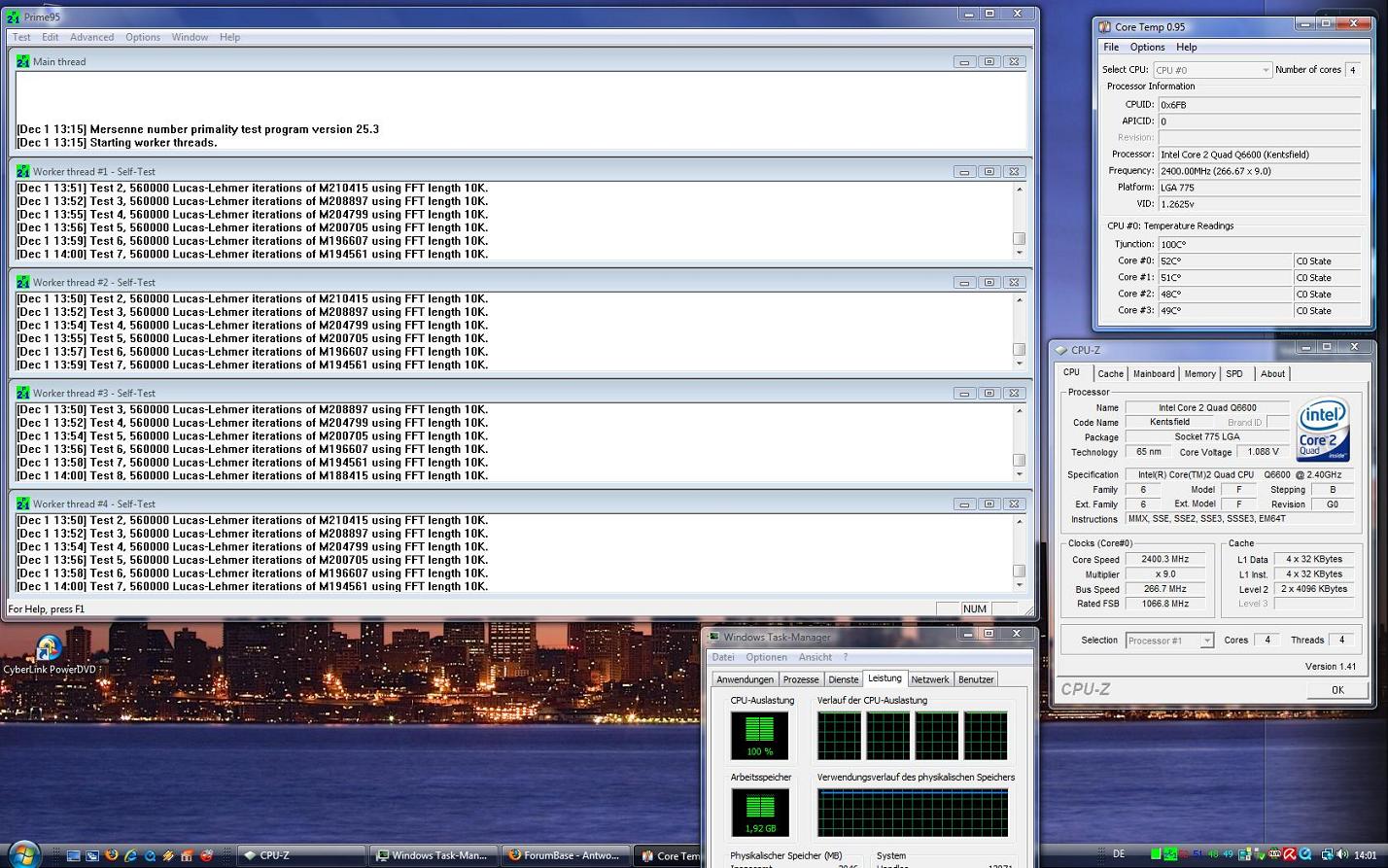Viewport: 1388px width, 868px height.
Task: Click Switch between windows quick launch icon
Action: pyautogui.click(x=92, y=856)
